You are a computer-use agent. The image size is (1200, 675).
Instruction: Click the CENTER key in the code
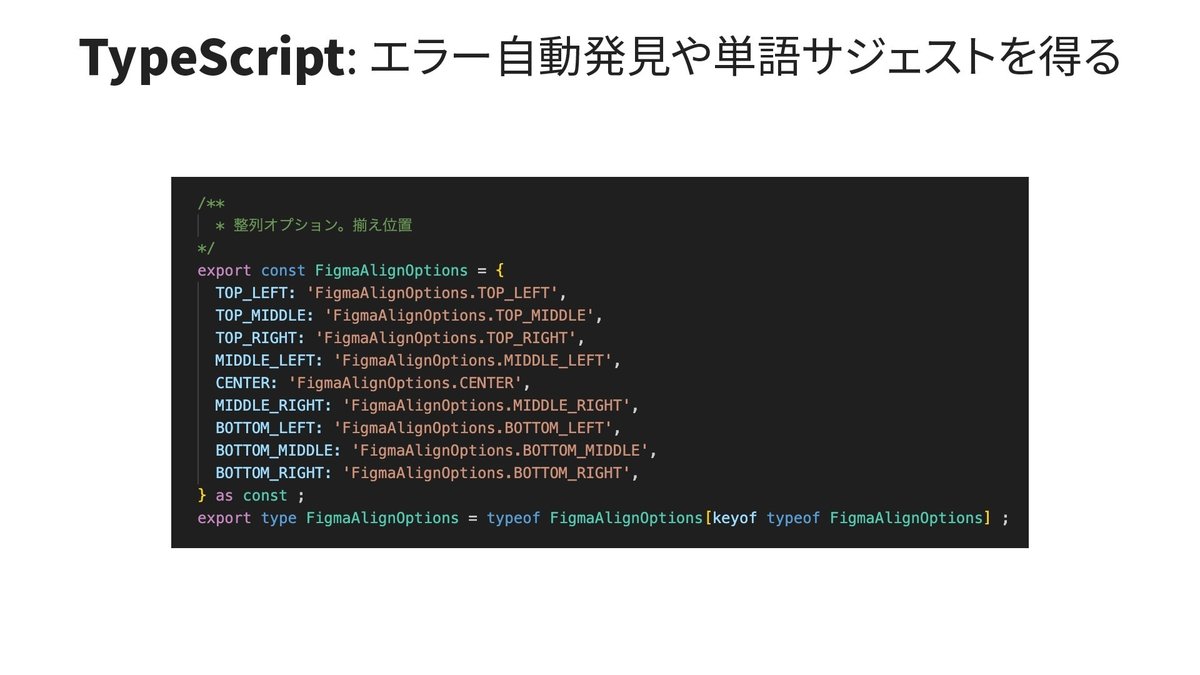click(x=245, y=383)
